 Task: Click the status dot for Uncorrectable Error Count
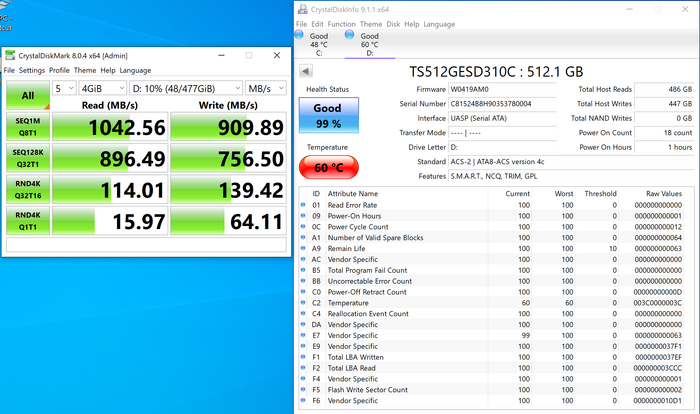(x=303, y=281)
